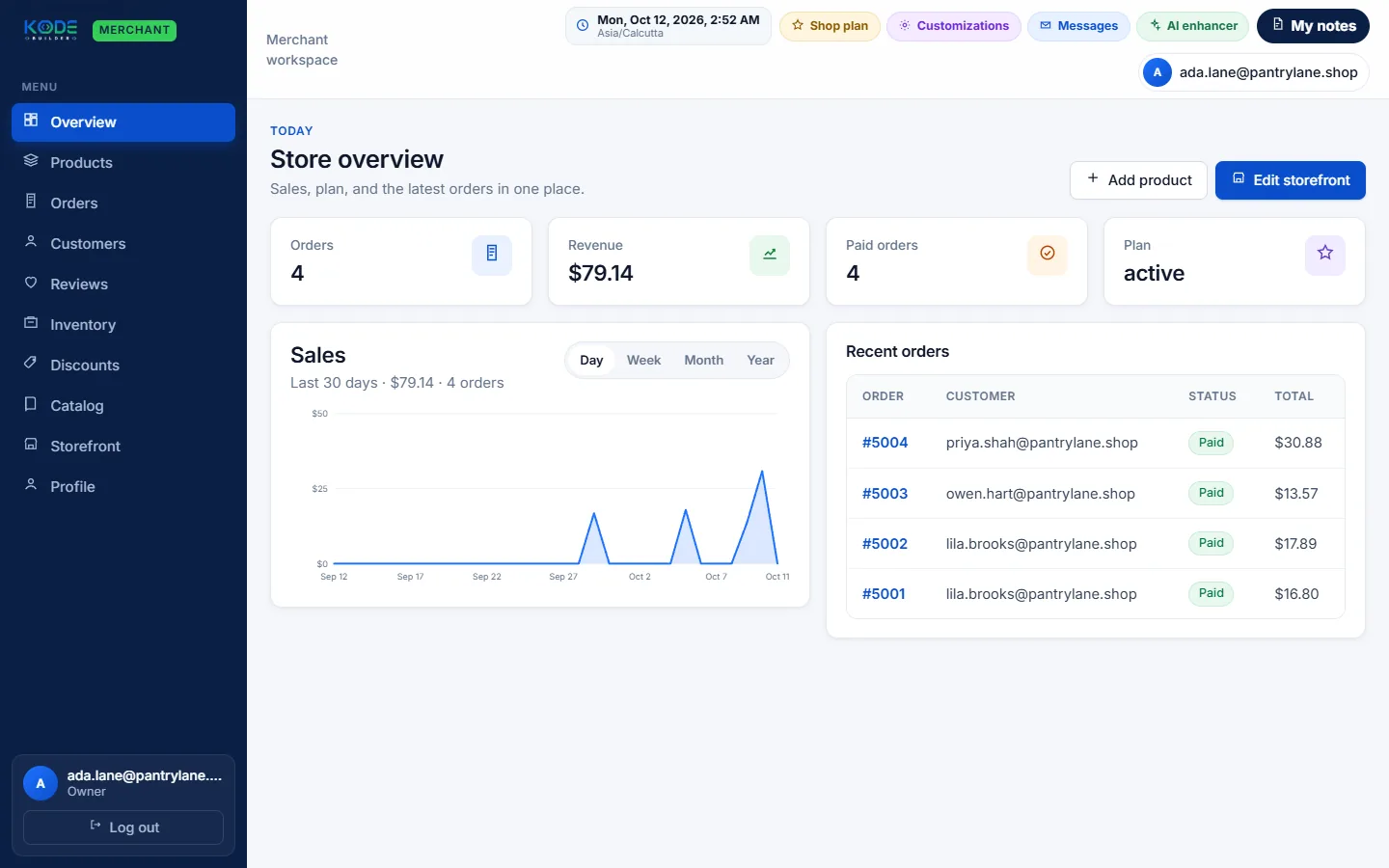Open Customizations from the top bar
Screen dimensions: 1389x868
pyautogui.click(x=954, y=26)
